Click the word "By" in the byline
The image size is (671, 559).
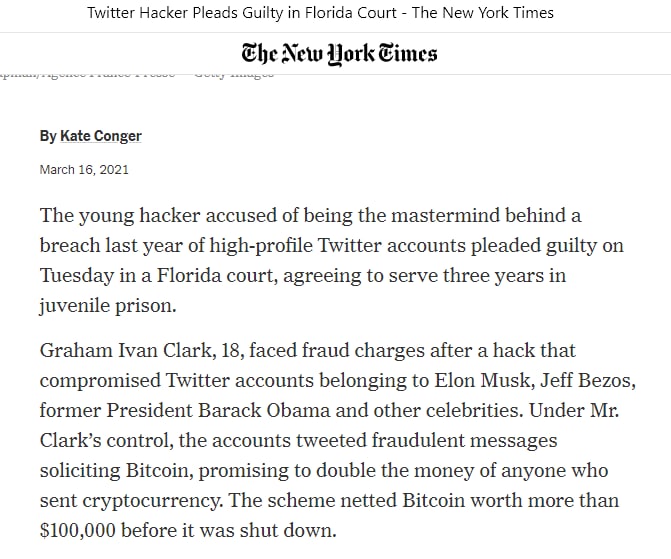click(48, 136)
